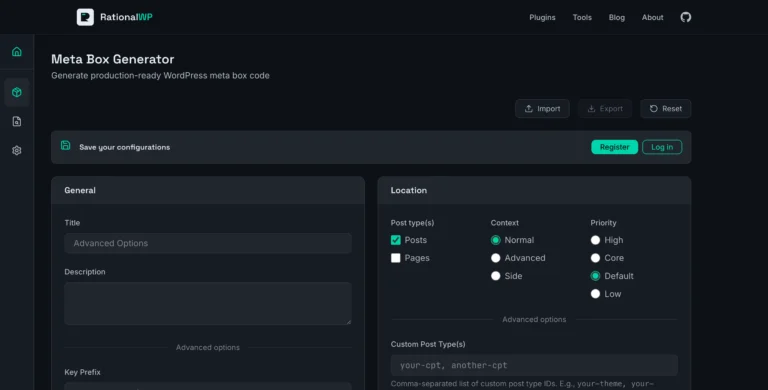Select the Advanced context radio
Image resolution: width=768 pixels, height=390 pixels.
pos(496,258)
